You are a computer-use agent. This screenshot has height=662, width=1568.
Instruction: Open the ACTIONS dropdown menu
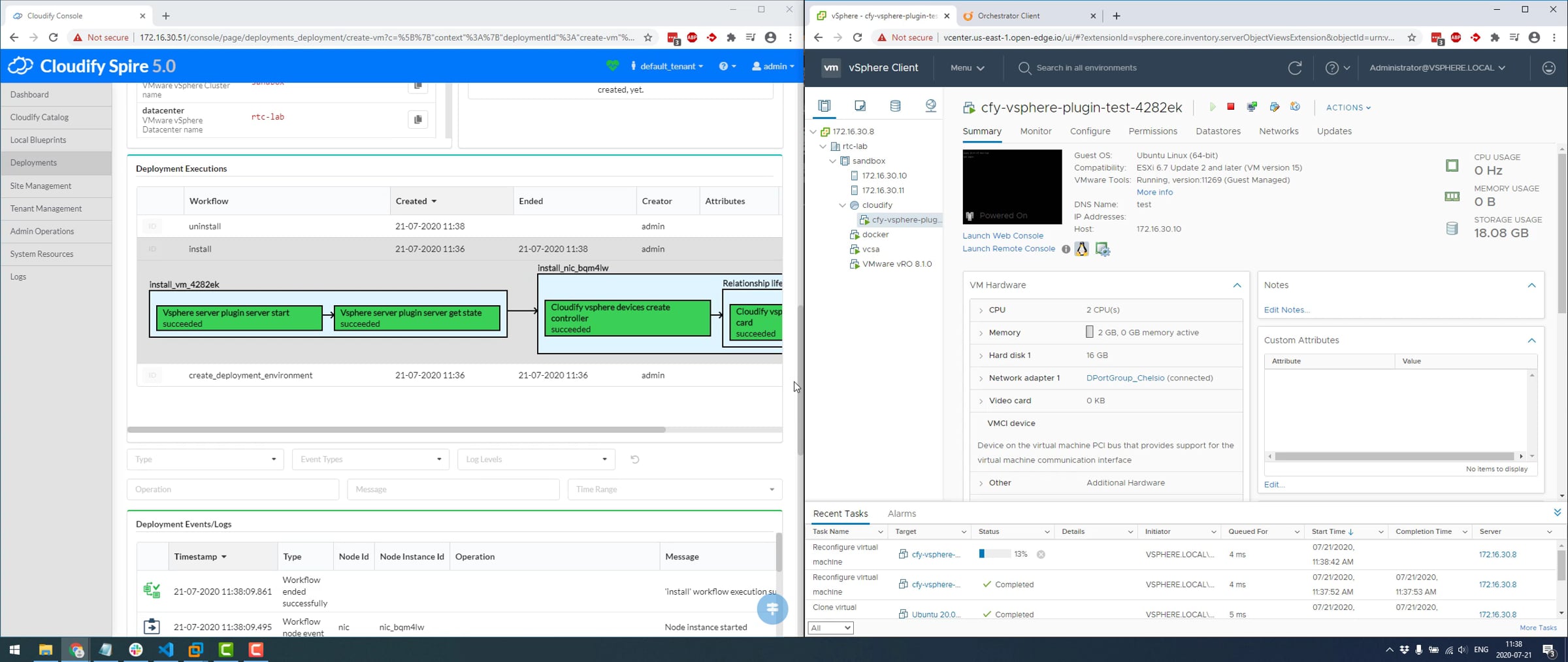pyautogui.click(x=1348, y=107)
